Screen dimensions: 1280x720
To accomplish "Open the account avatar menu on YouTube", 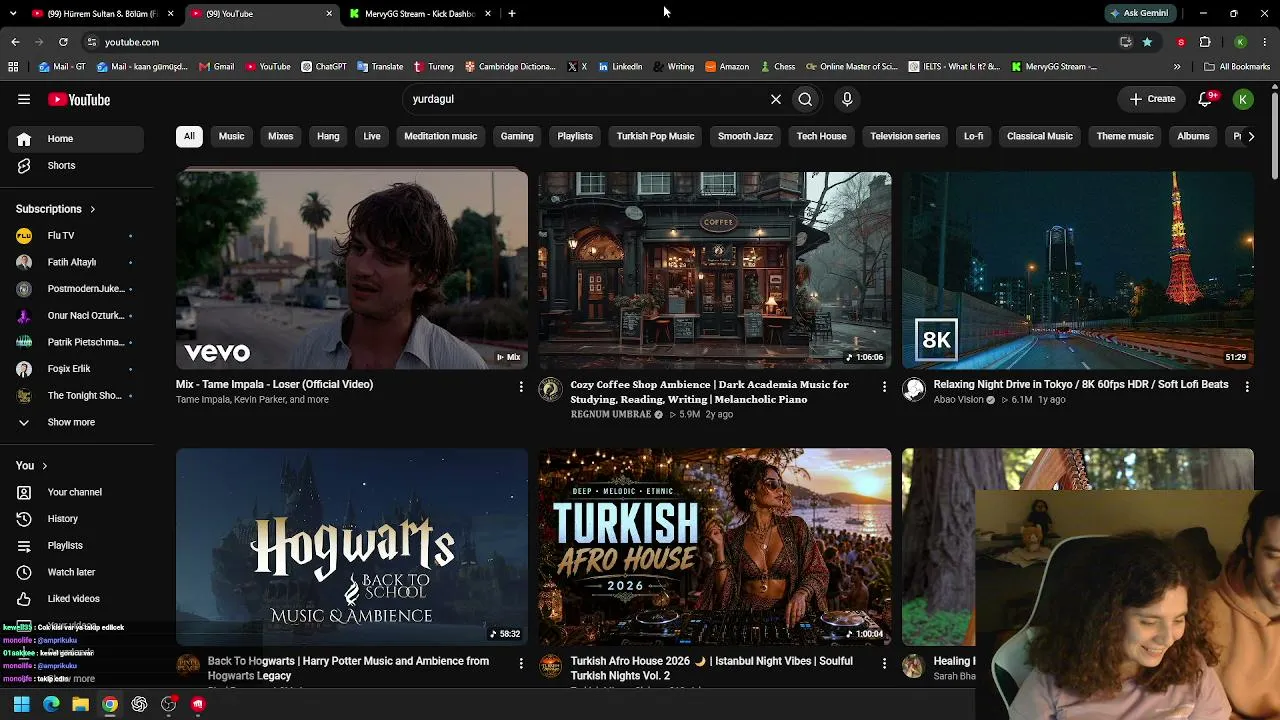I will coord(1243,99).
